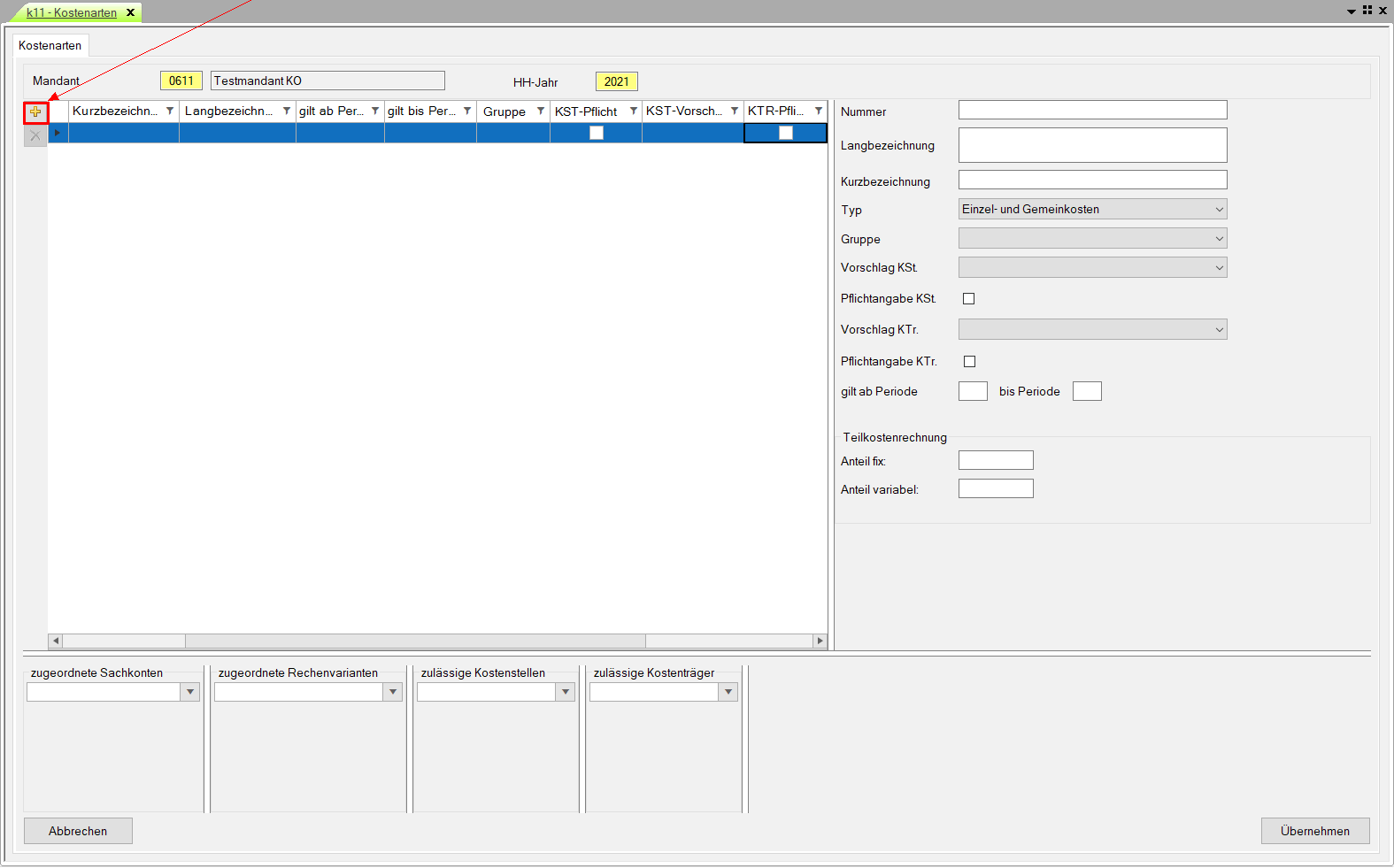Viewport: 1394px width, 868px height.
Task: Click the grid's horizontal scrollbar thumb
Action: pyautogui.click(x=414, y=641)
